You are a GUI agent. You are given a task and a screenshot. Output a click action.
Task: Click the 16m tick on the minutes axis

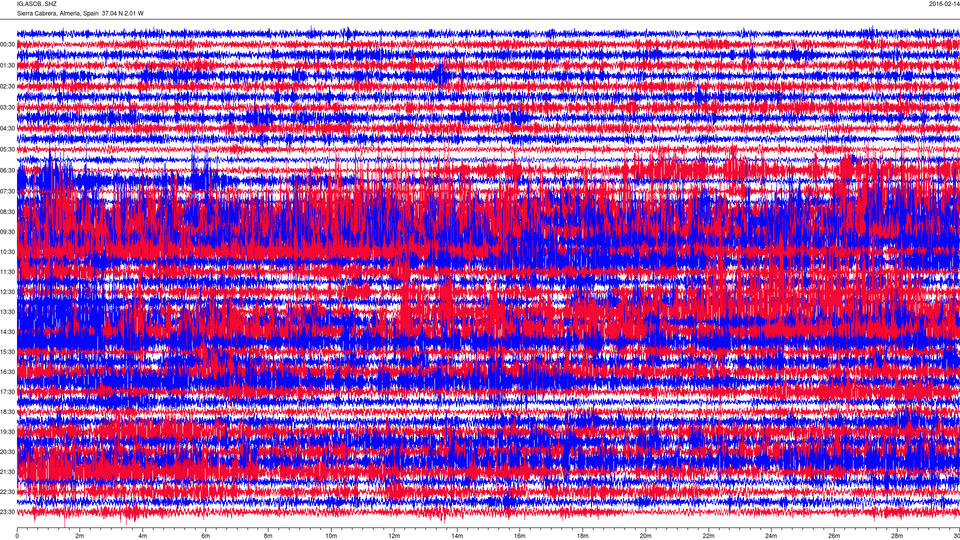pos(520,536)
